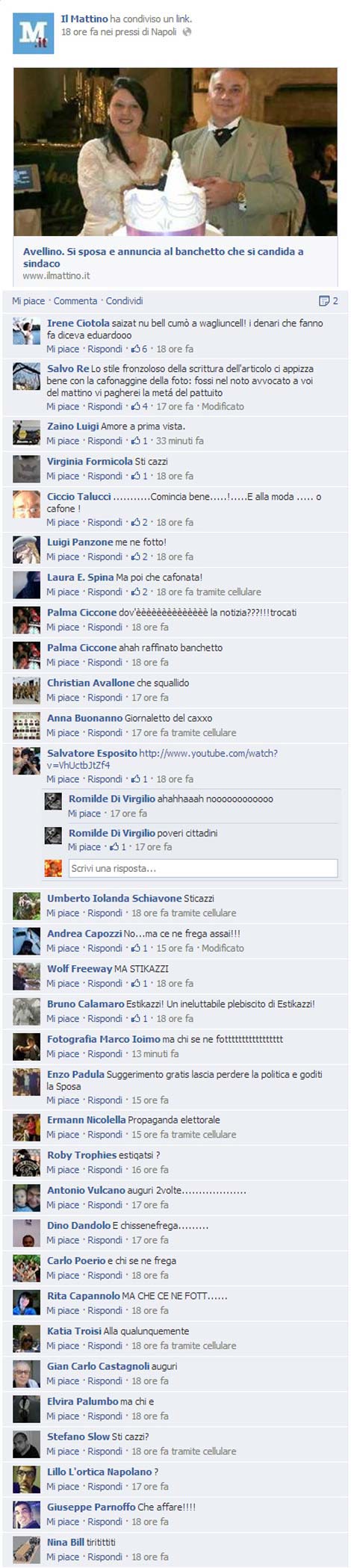Open Salvatore Esposito's avatar
Viewport: 351px width, 1568px height.
tap(26, 760)
